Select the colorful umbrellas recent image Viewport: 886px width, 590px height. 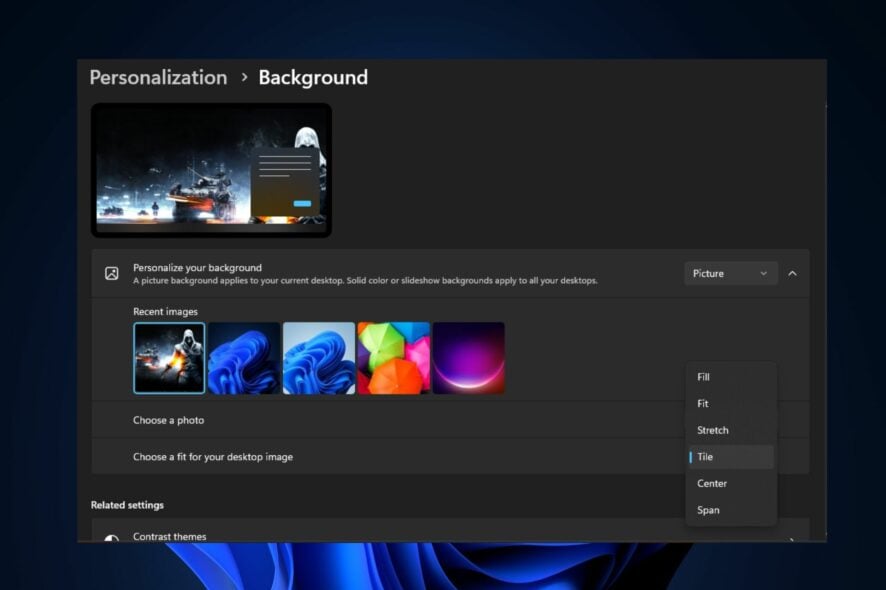coord(394,358)
